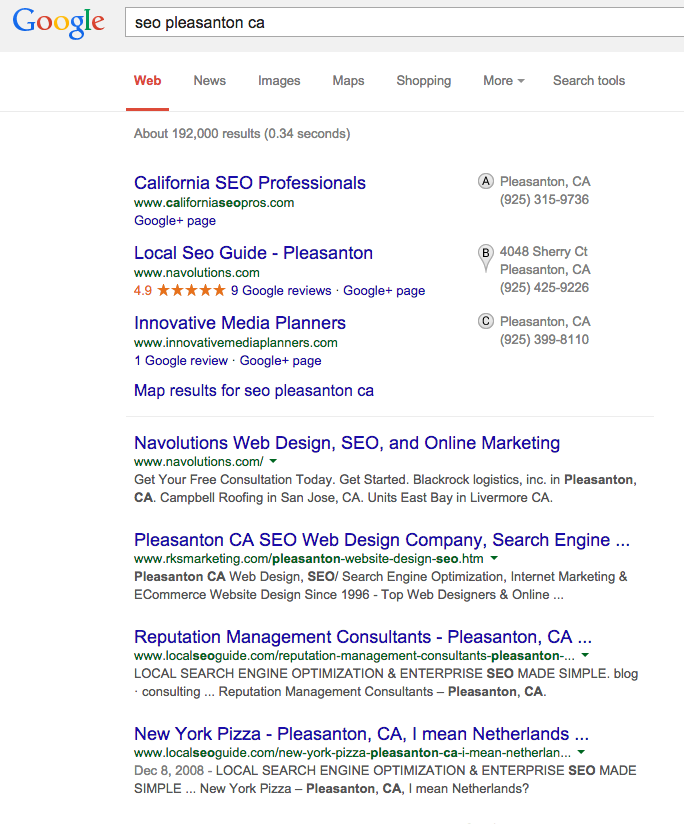Screen dimensions: 684x824
Task: Expand the More dropdown menu
Action: click(x=504, y=80)
